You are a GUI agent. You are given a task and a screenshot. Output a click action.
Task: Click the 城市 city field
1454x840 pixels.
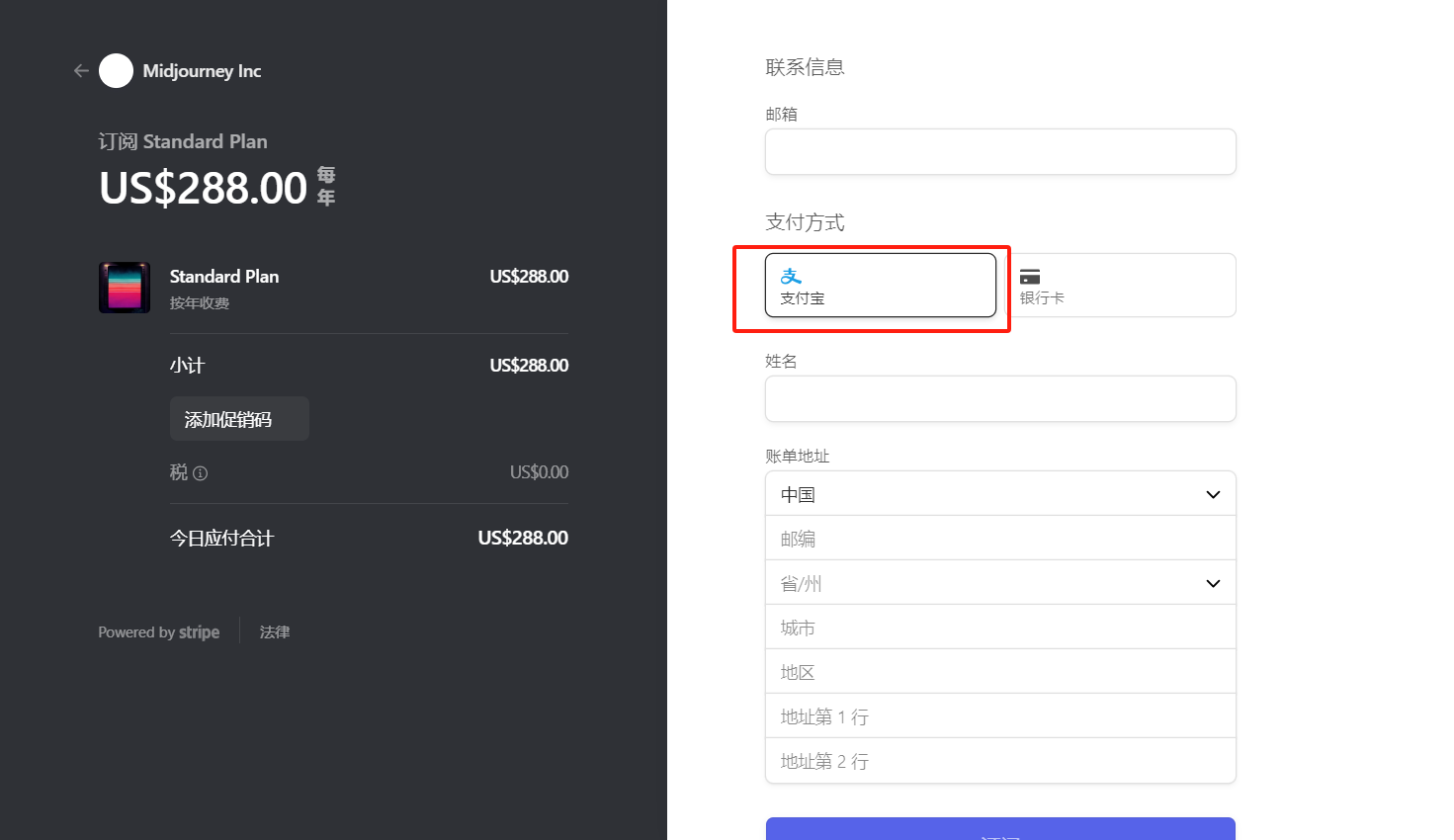(x=1000, y=628)
